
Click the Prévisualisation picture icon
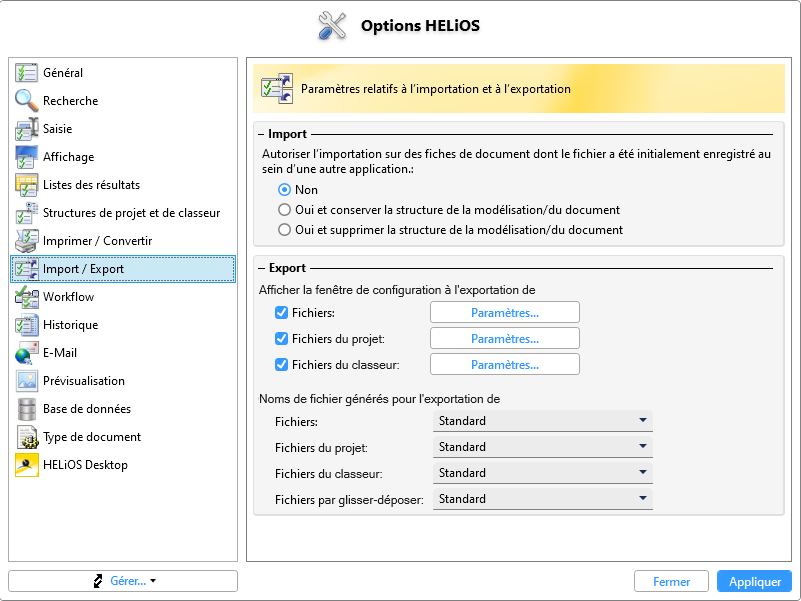click(26, 381)
